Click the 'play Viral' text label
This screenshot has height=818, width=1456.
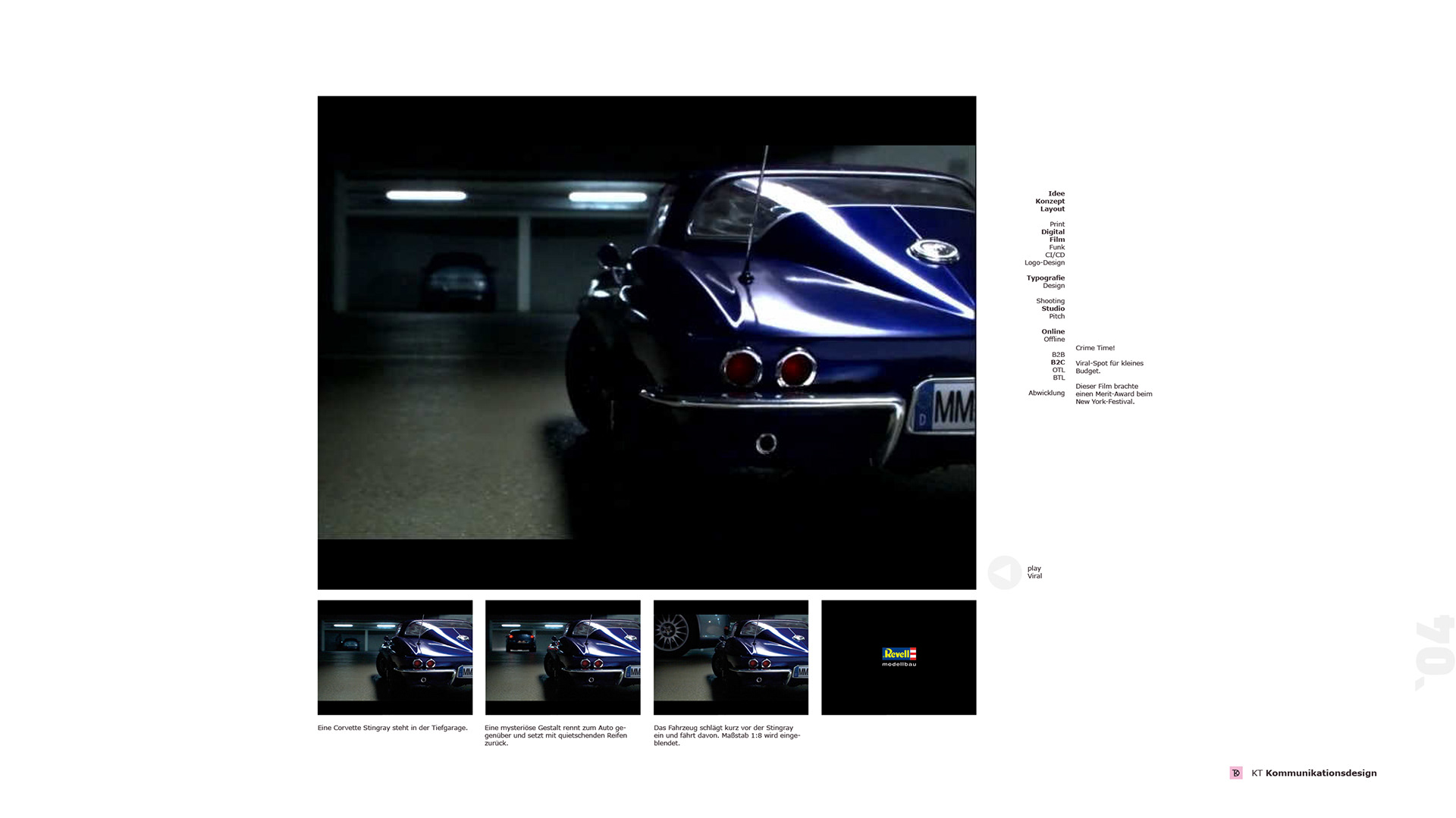[x=1034, y=572]
